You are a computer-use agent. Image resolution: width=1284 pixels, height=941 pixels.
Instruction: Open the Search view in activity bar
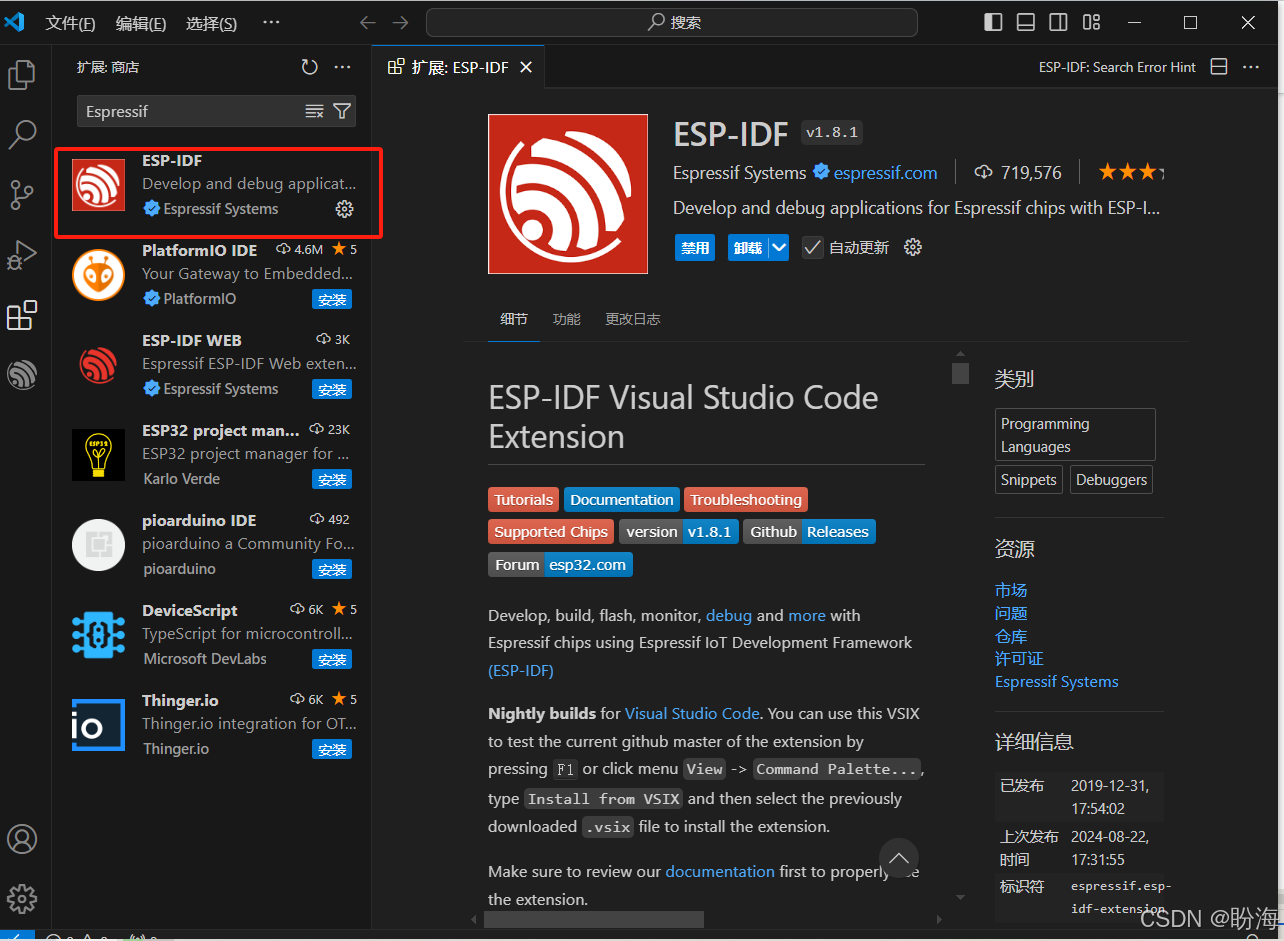click(22, 135)
